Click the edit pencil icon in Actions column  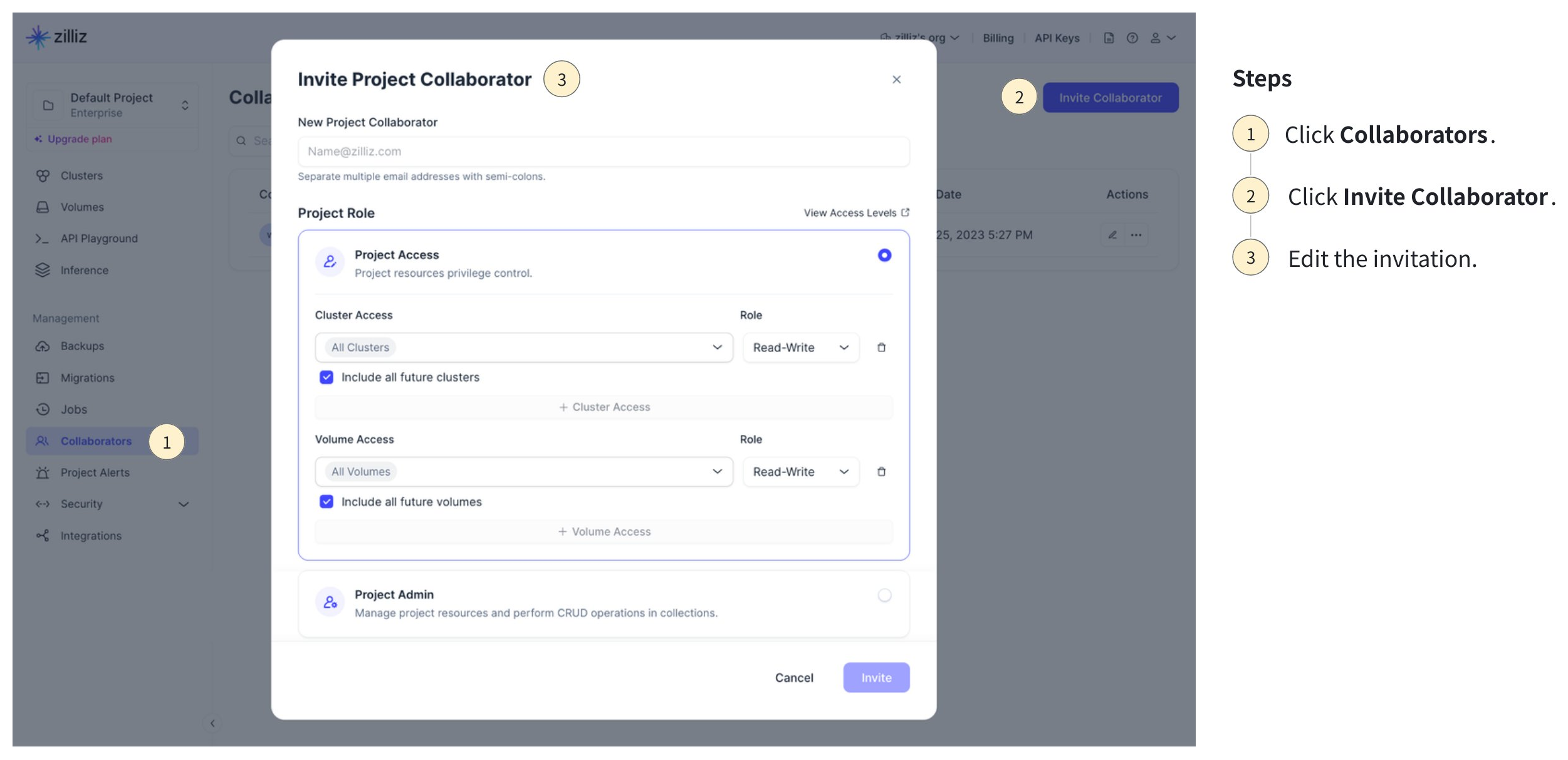point(1112,235)
